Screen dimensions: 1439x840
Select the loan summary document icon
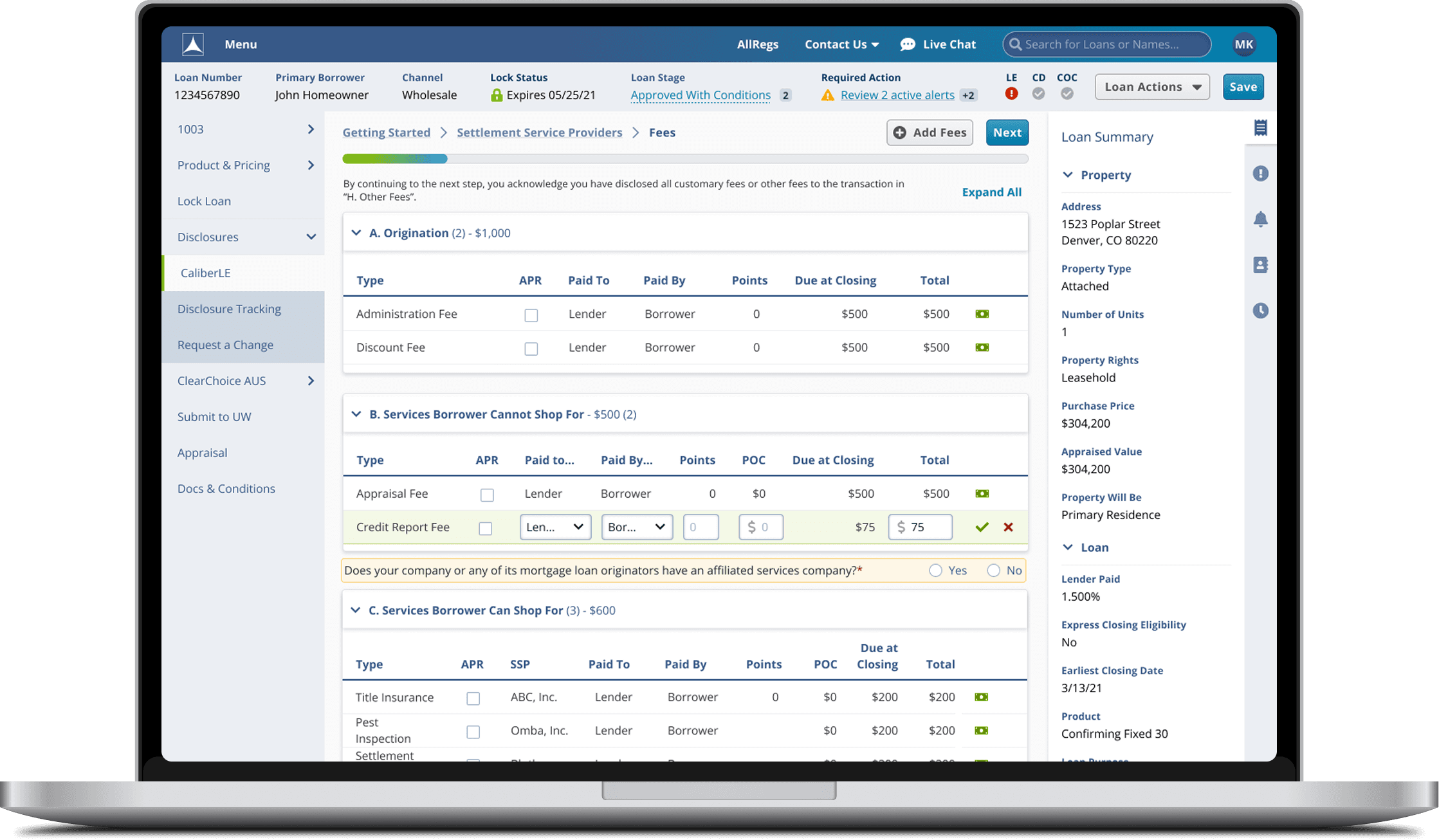[1260, 128]
